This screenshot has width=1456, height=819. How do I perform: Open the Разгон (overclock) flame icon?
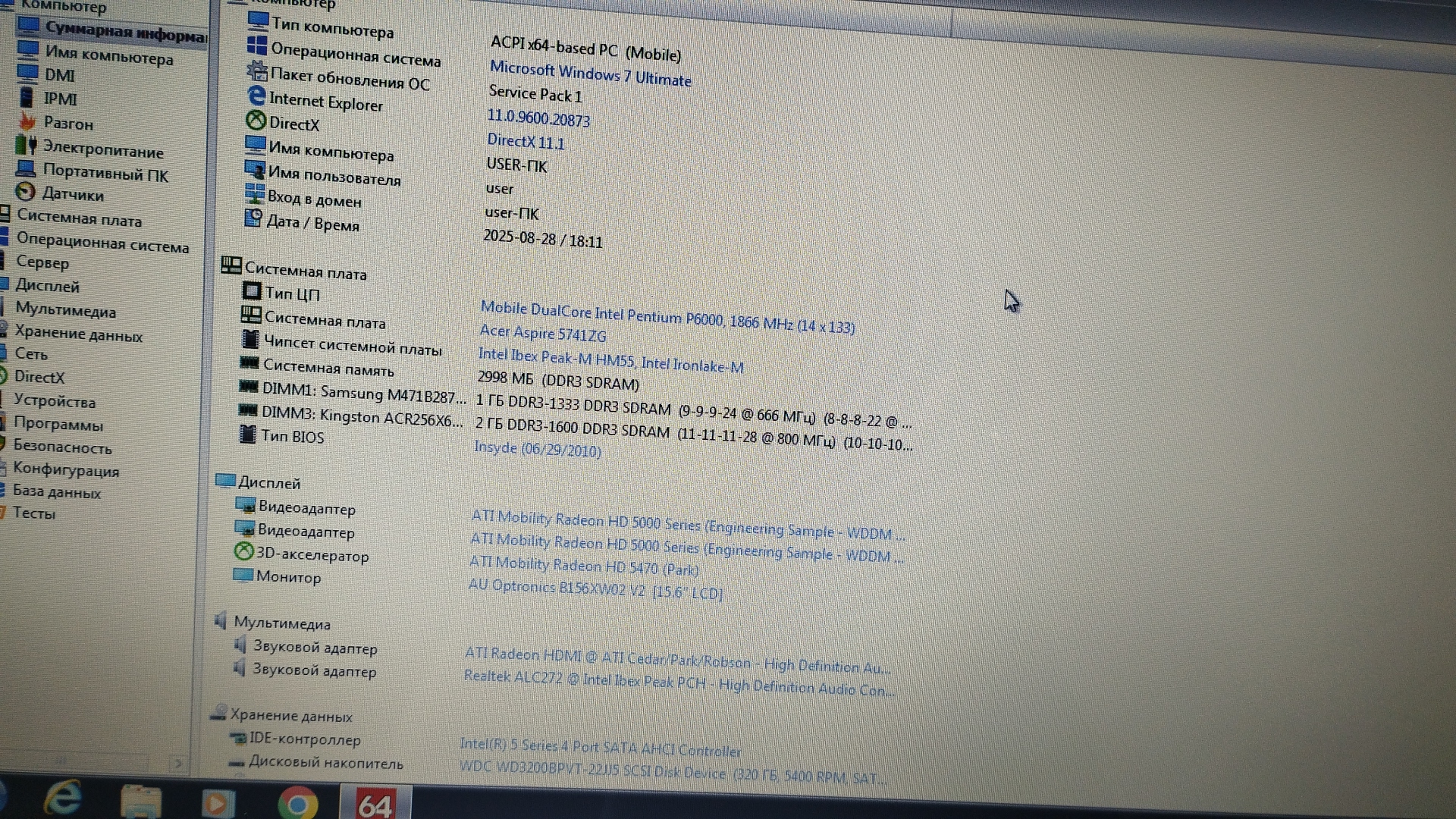27,121
